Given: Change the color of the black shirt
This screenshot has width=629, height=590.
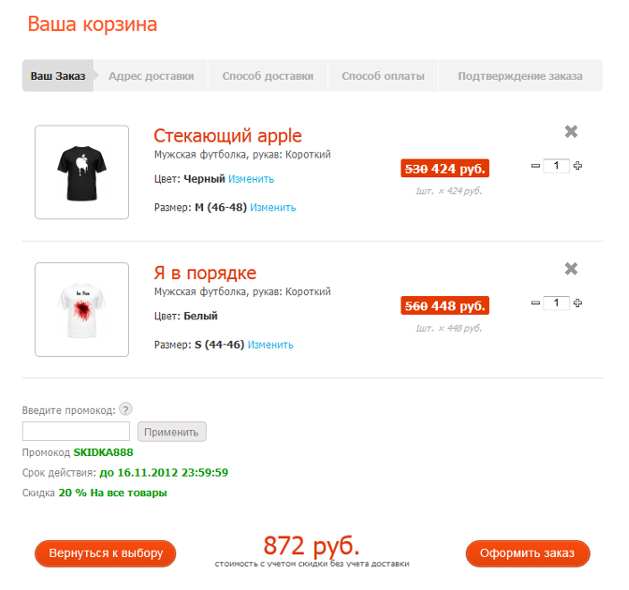Looking at the screenshot, I should coord(251,179).
